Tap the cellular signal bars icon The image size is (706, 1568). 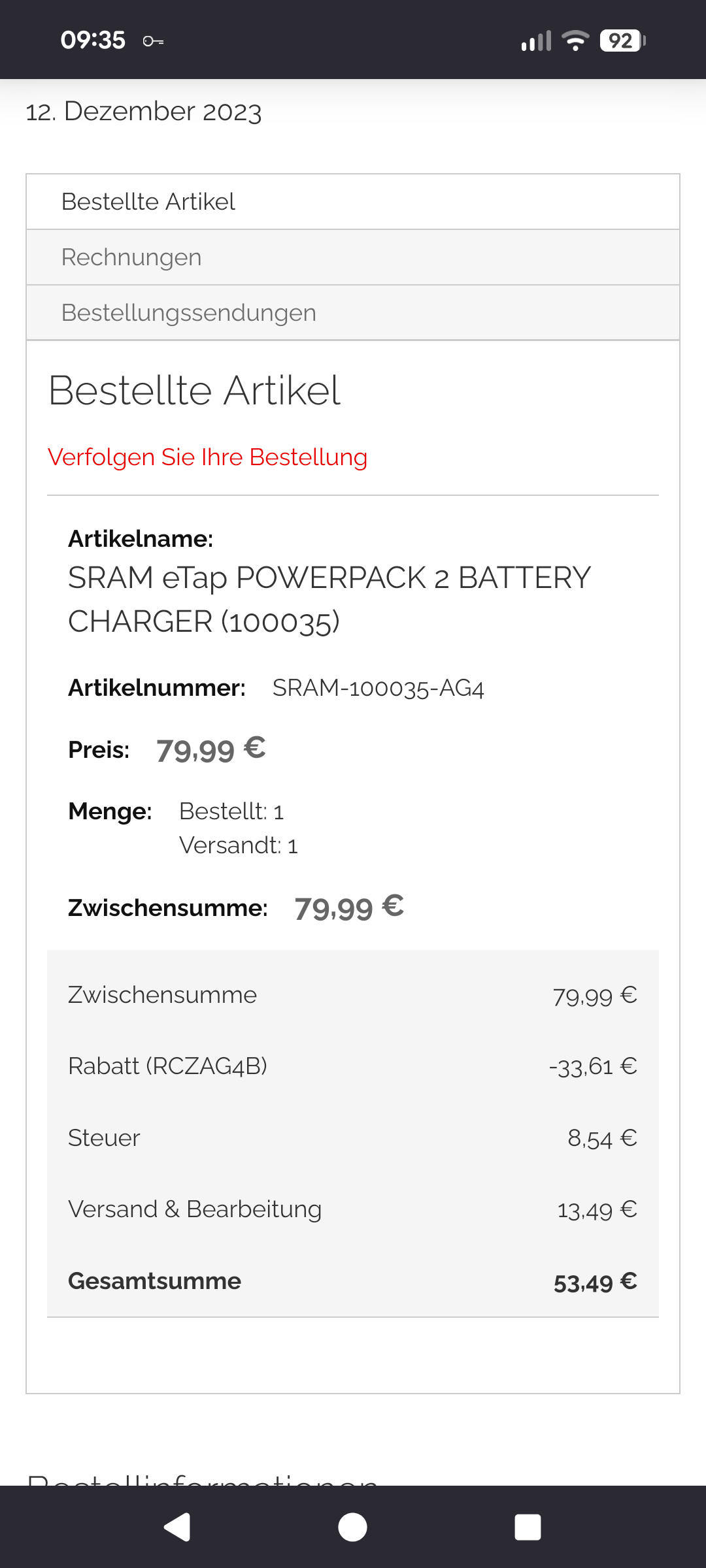[x=536, y=41]
